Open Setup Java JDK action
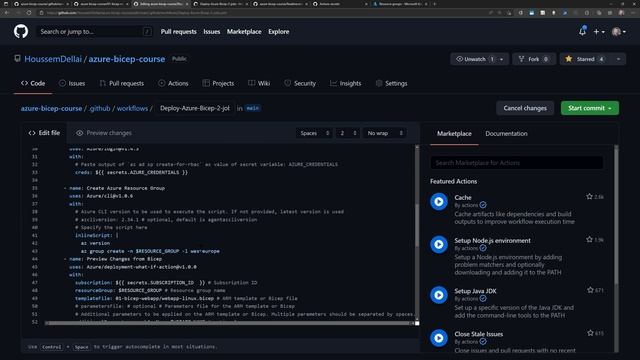Screen dimensions: 640x360 point(476,291)
